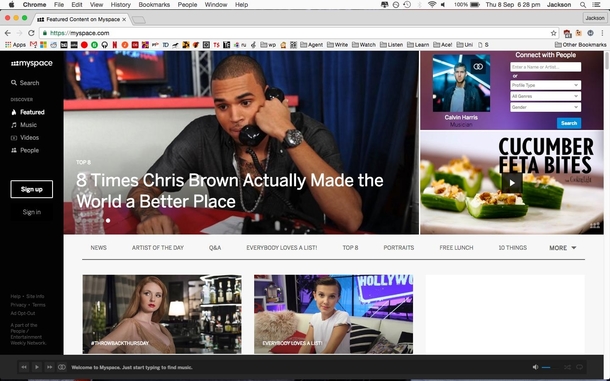The height and width of the screenshot is (381, 610).
Task: Open the Music section in sidebar
Action: 24,125
